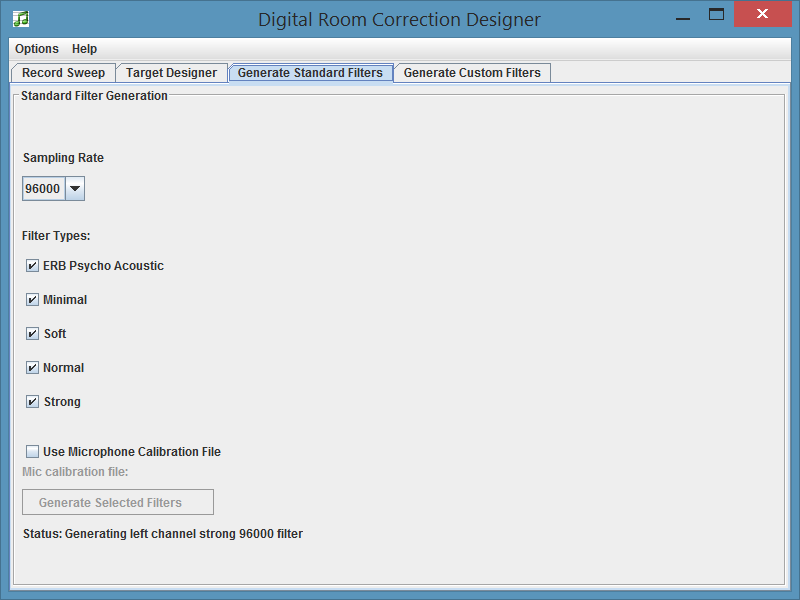Switch to the Record Sweep tab
This screenshot has width=800, height=600.
point(63,72)
